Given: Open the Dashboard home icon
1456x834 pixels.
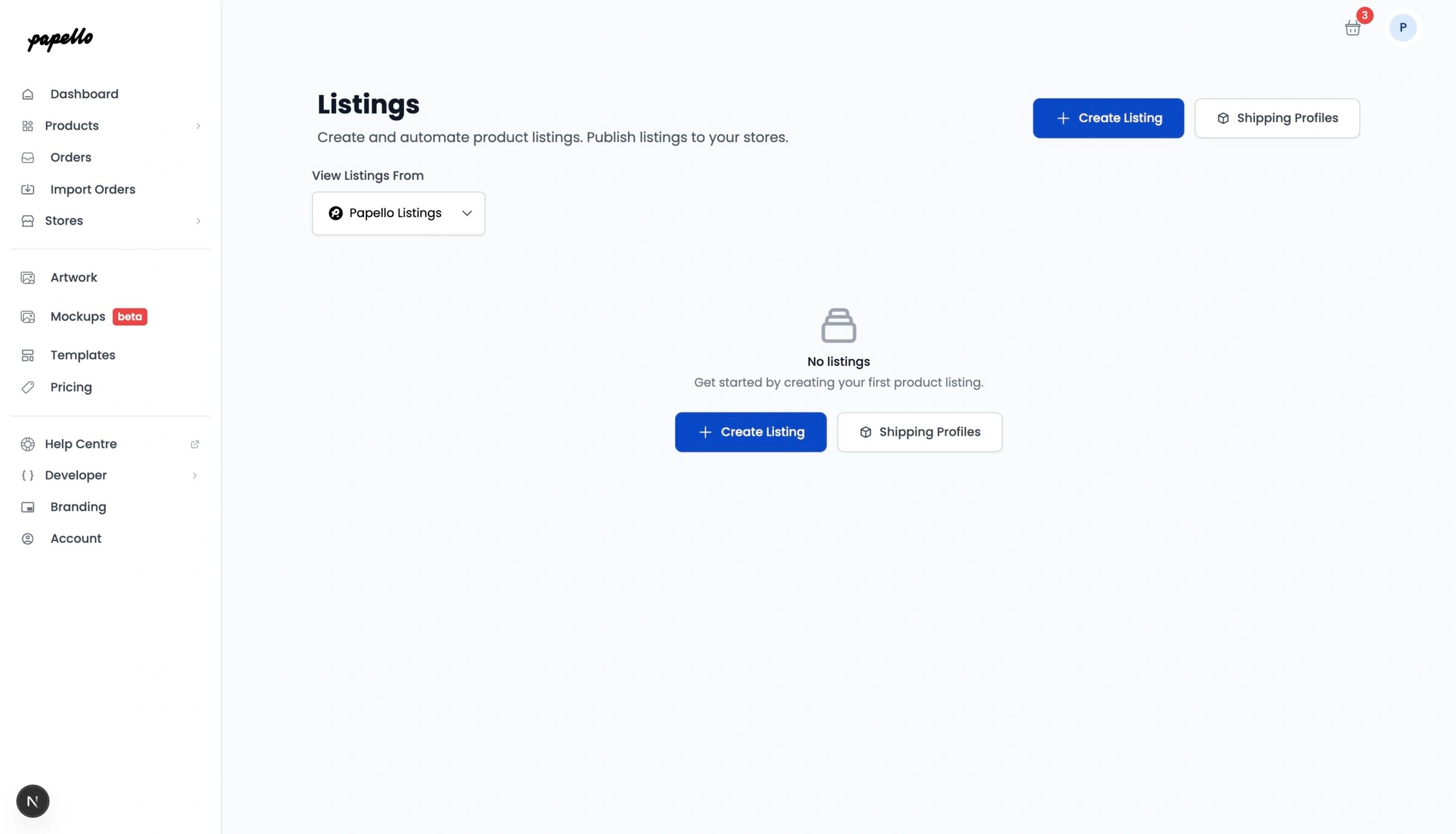Looking at the screenshot, I should coord(28,93).
